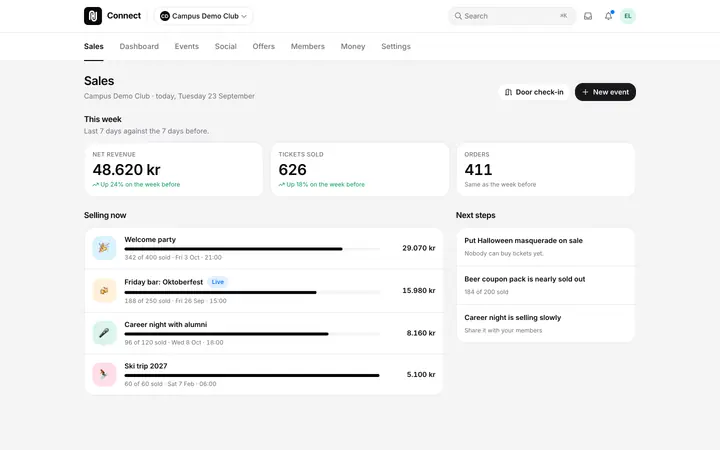
Task: Open Career night is selling slowly step
Action: [x=546, y=324]
